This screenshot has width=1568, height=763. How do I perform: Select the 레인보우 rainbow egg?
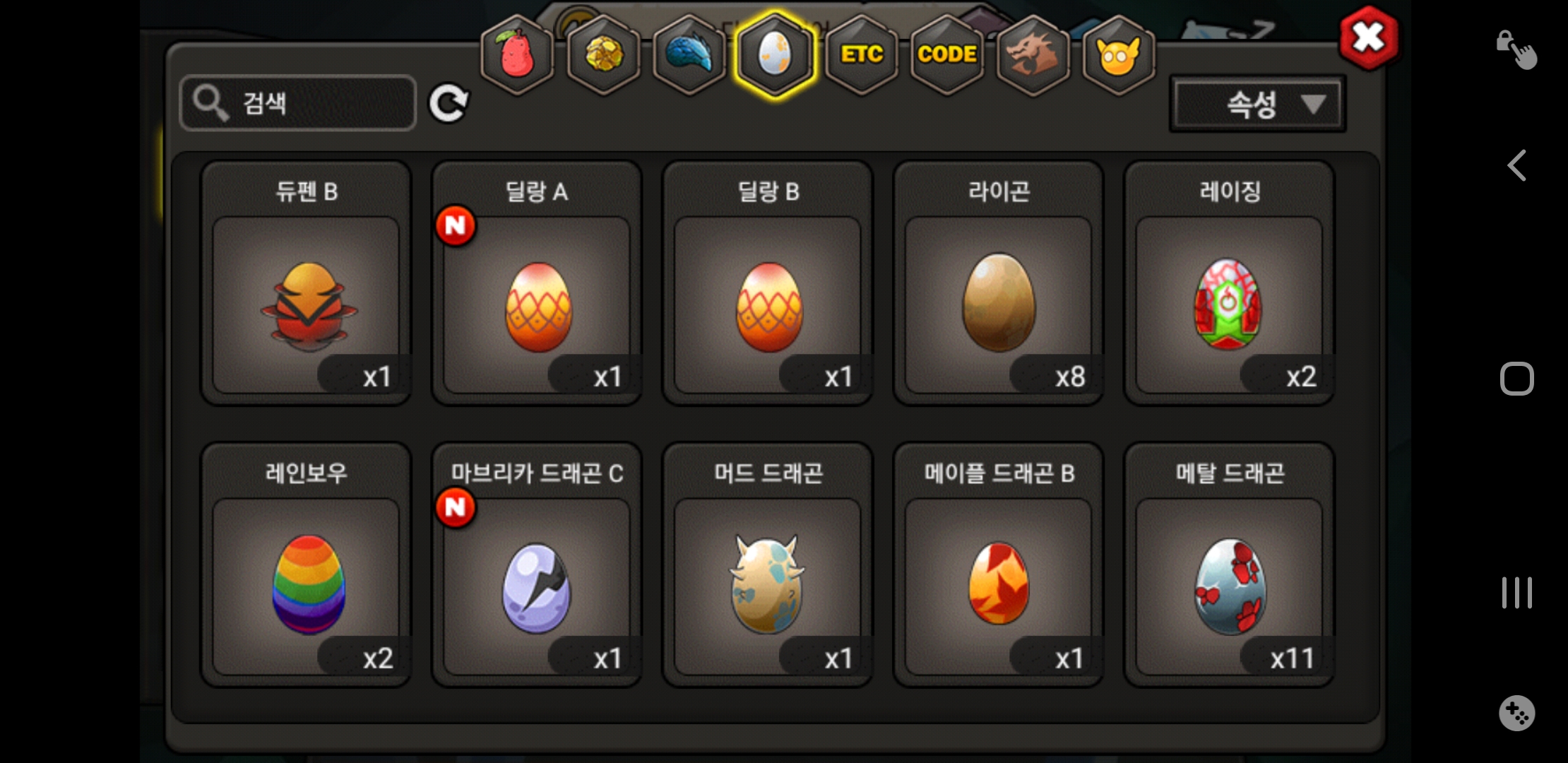click(x=306, y=565)
